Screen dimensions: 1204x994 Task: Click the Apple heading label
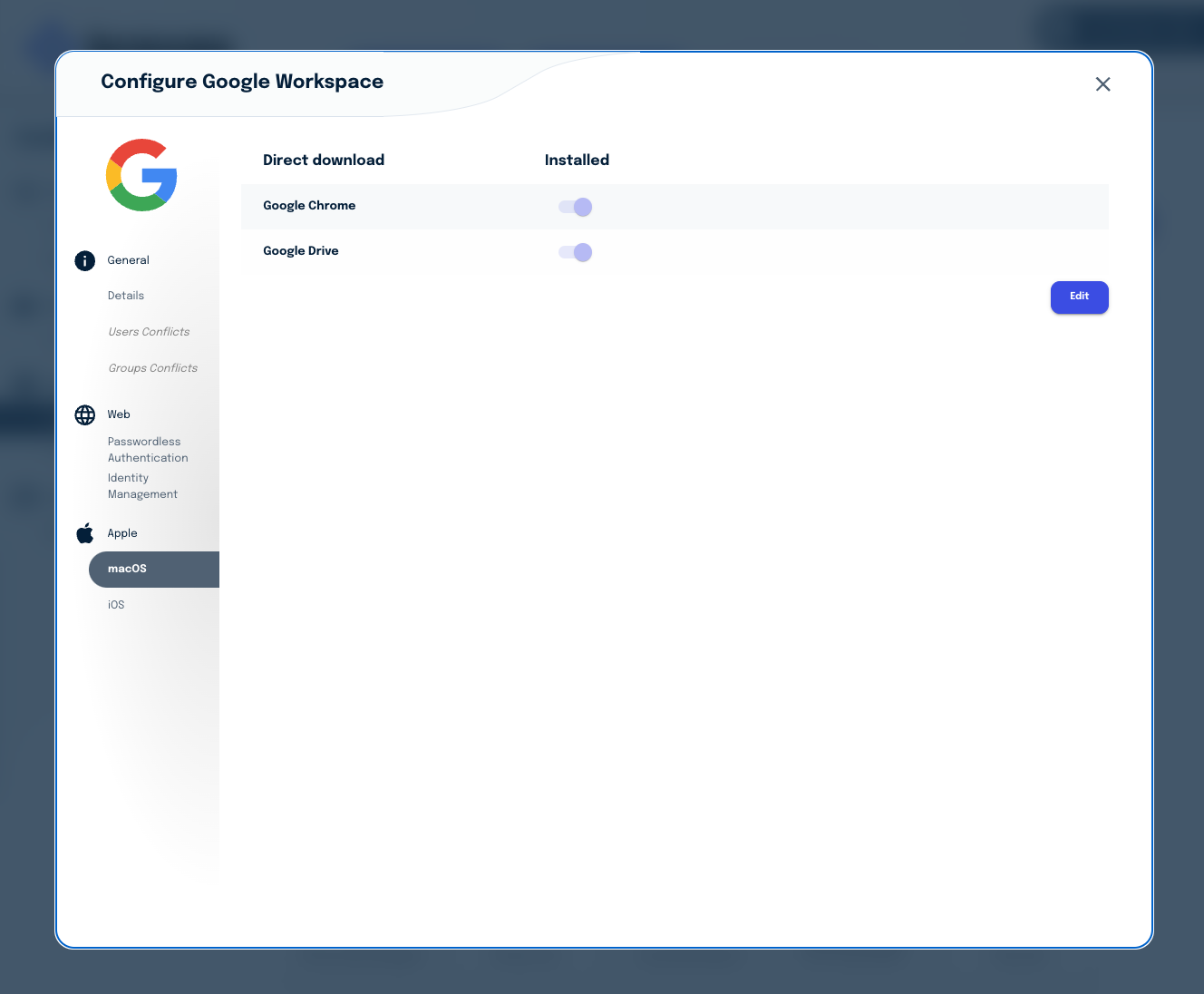[x=122, y=533]
